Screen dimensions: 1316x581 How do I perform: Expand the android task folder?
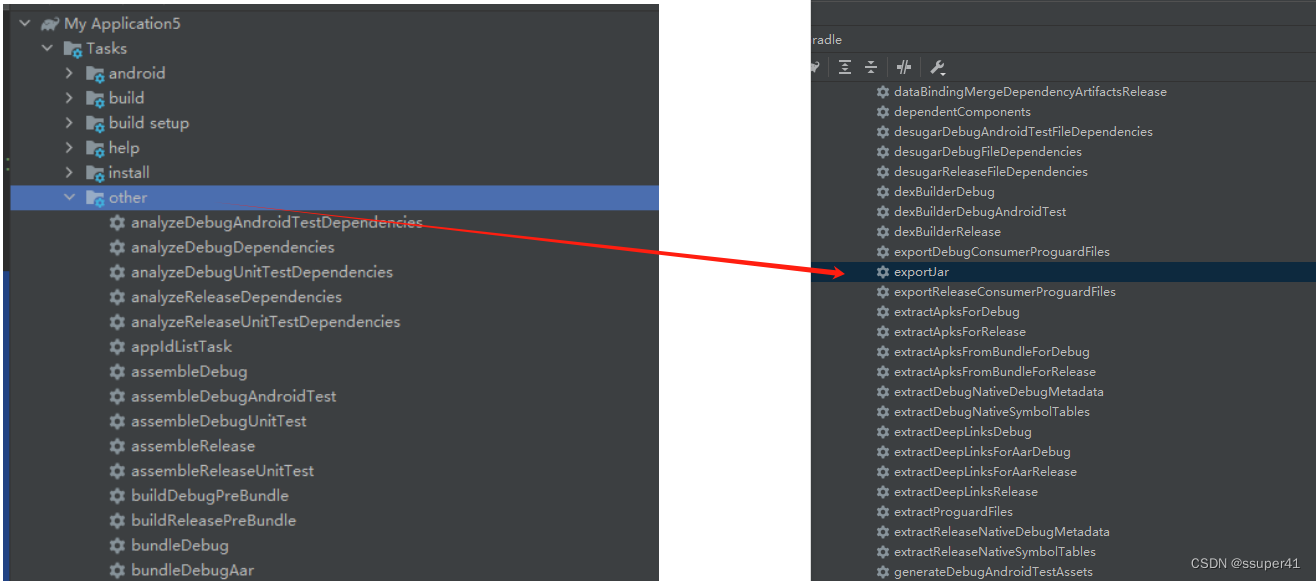pyautogui.click(x=69, y=73)
